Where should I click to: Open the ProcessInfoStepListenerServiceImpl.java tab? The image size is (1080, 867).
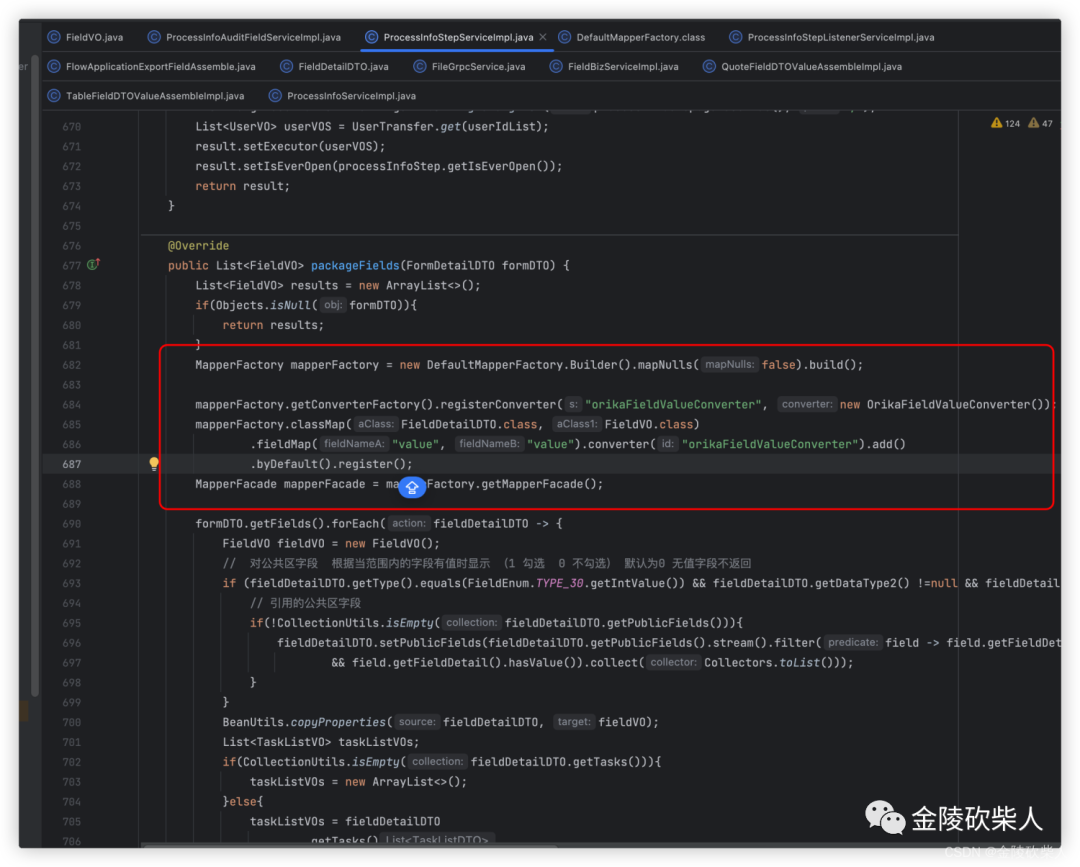point(832,37)
